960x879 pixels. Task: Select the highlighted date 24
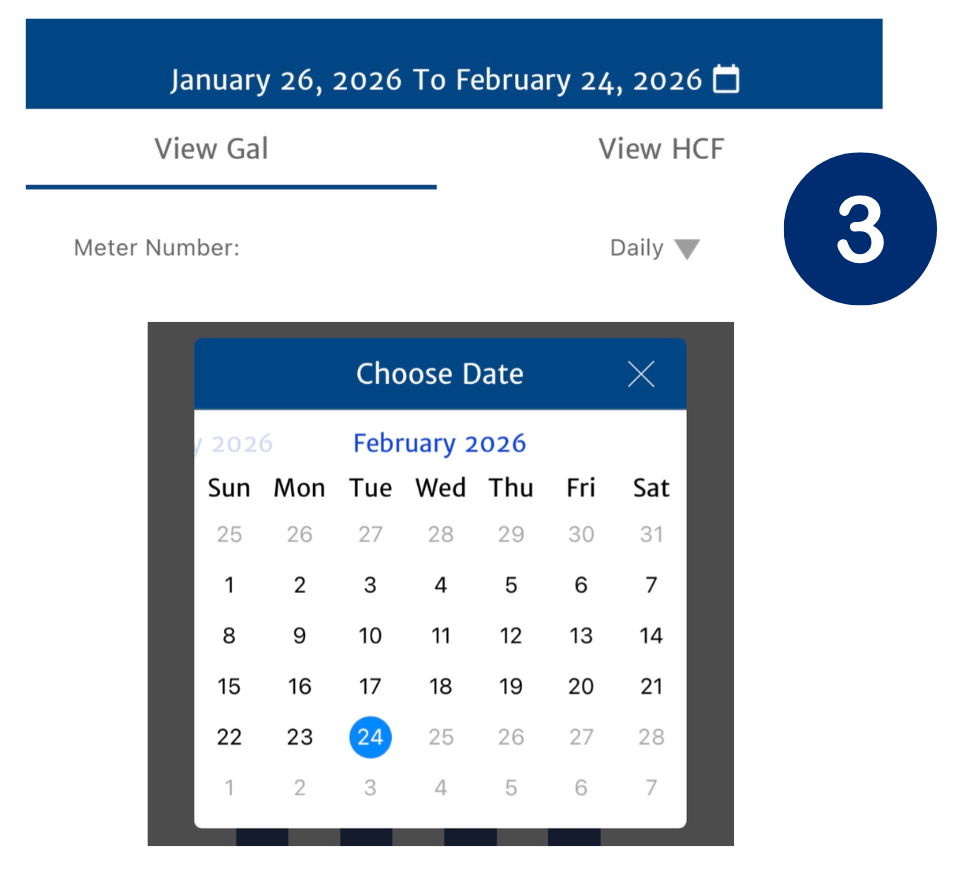[x=370, y=737]
